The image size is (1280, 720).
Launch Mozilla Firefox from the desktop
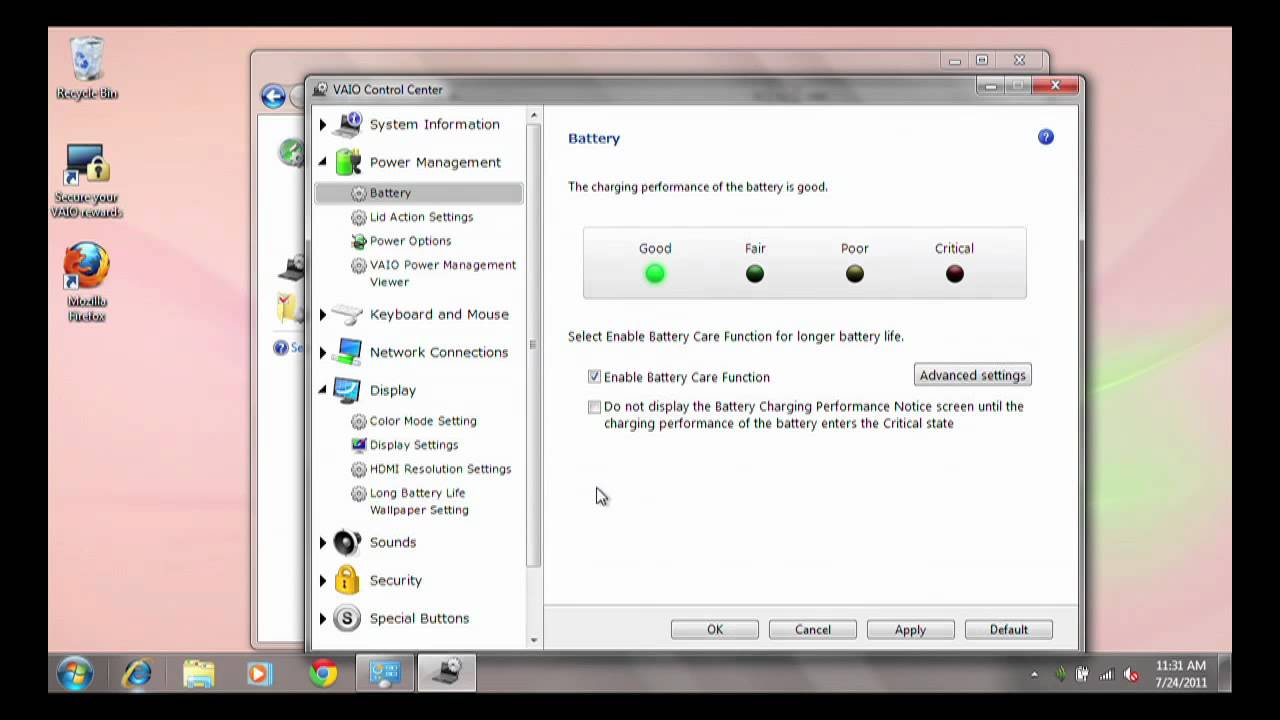tap(87, 282)
